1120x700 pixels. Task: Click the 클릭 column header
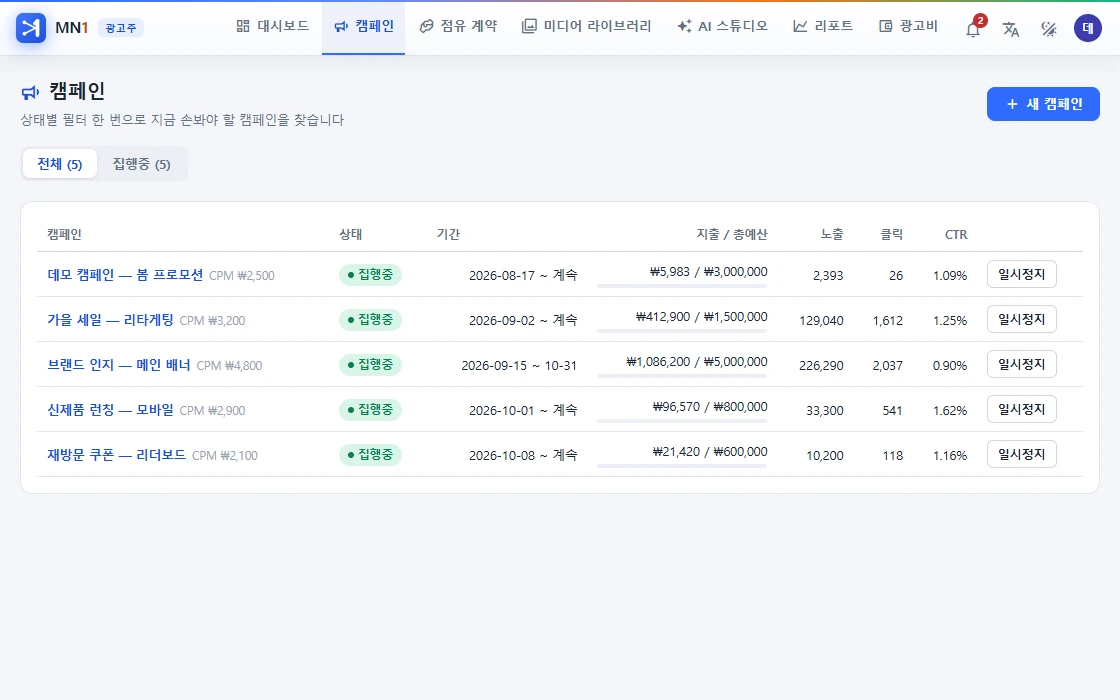pyautogui.click(x=891, y=234)
